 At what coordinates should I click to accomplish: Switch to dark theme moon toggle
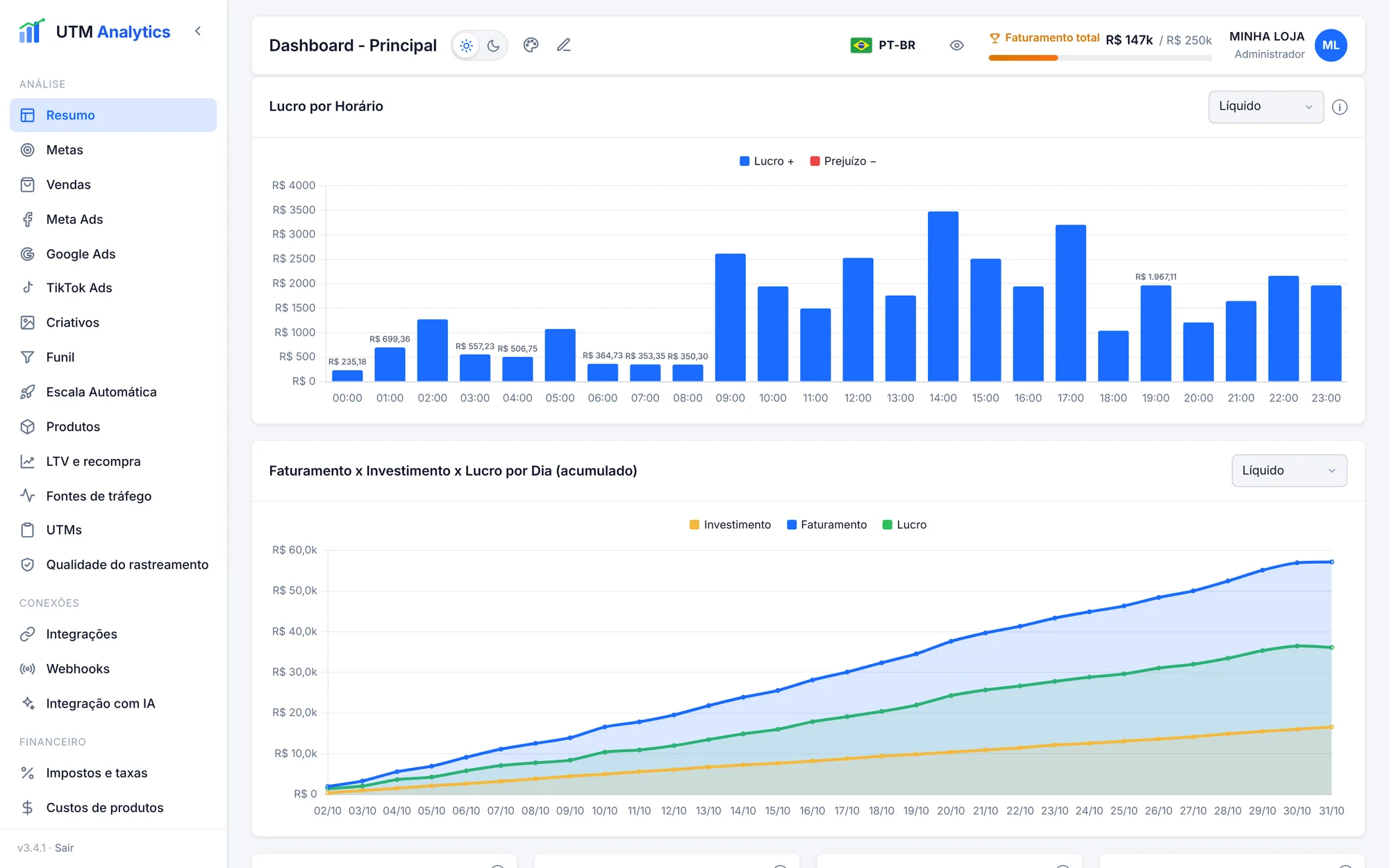pos(494,46)
